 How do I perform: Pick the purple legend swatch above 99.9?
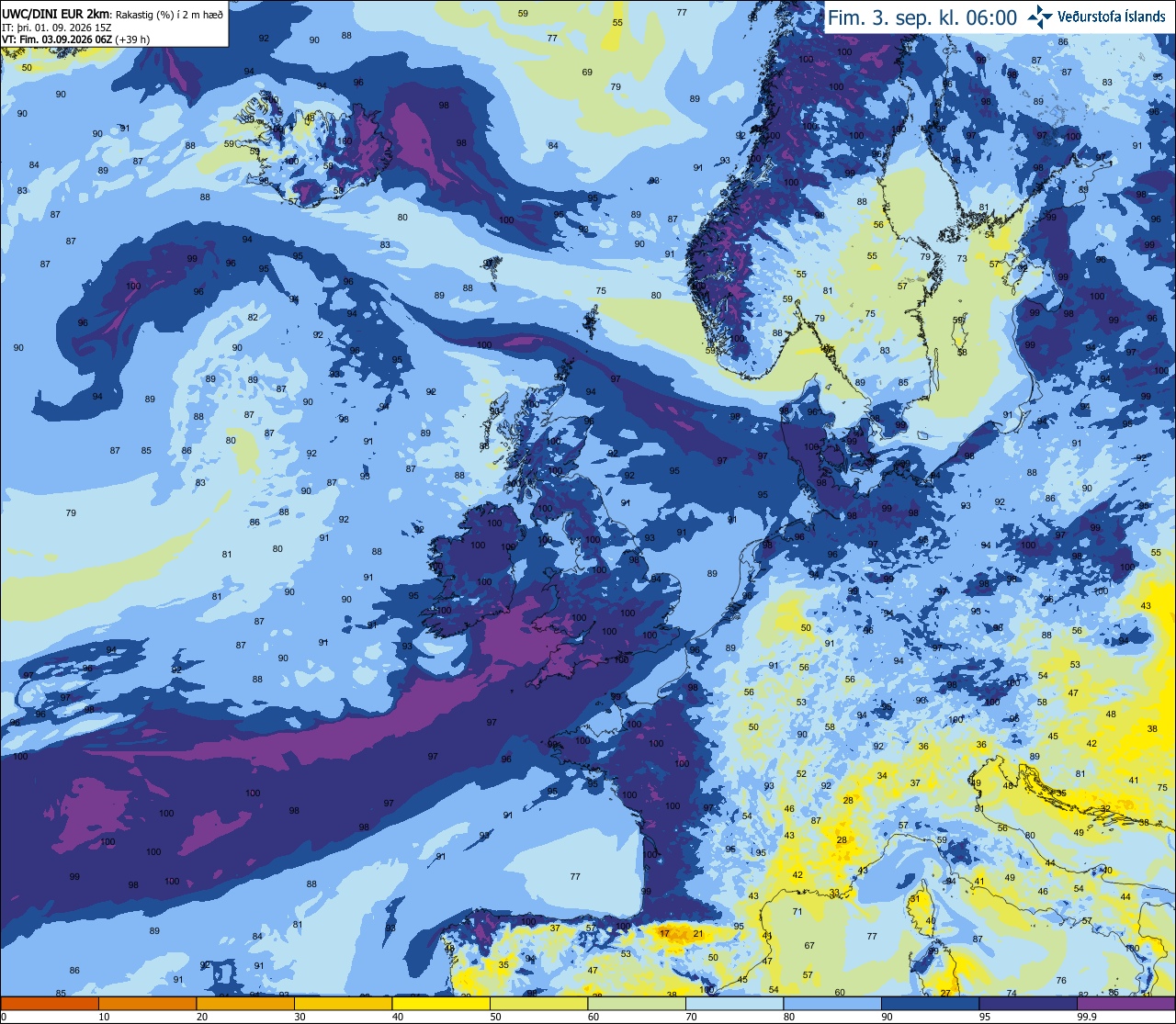tap(1125, 1004)
